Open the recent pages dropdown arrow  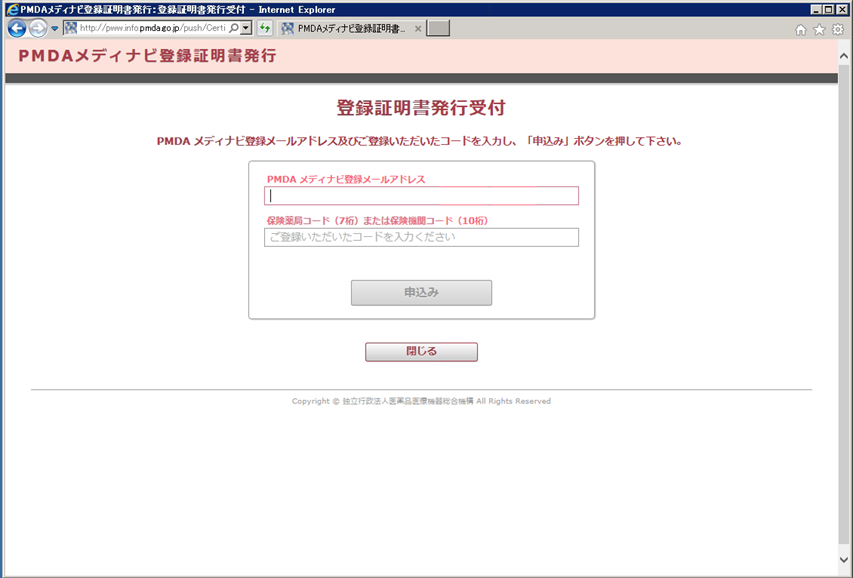(54, 28)
